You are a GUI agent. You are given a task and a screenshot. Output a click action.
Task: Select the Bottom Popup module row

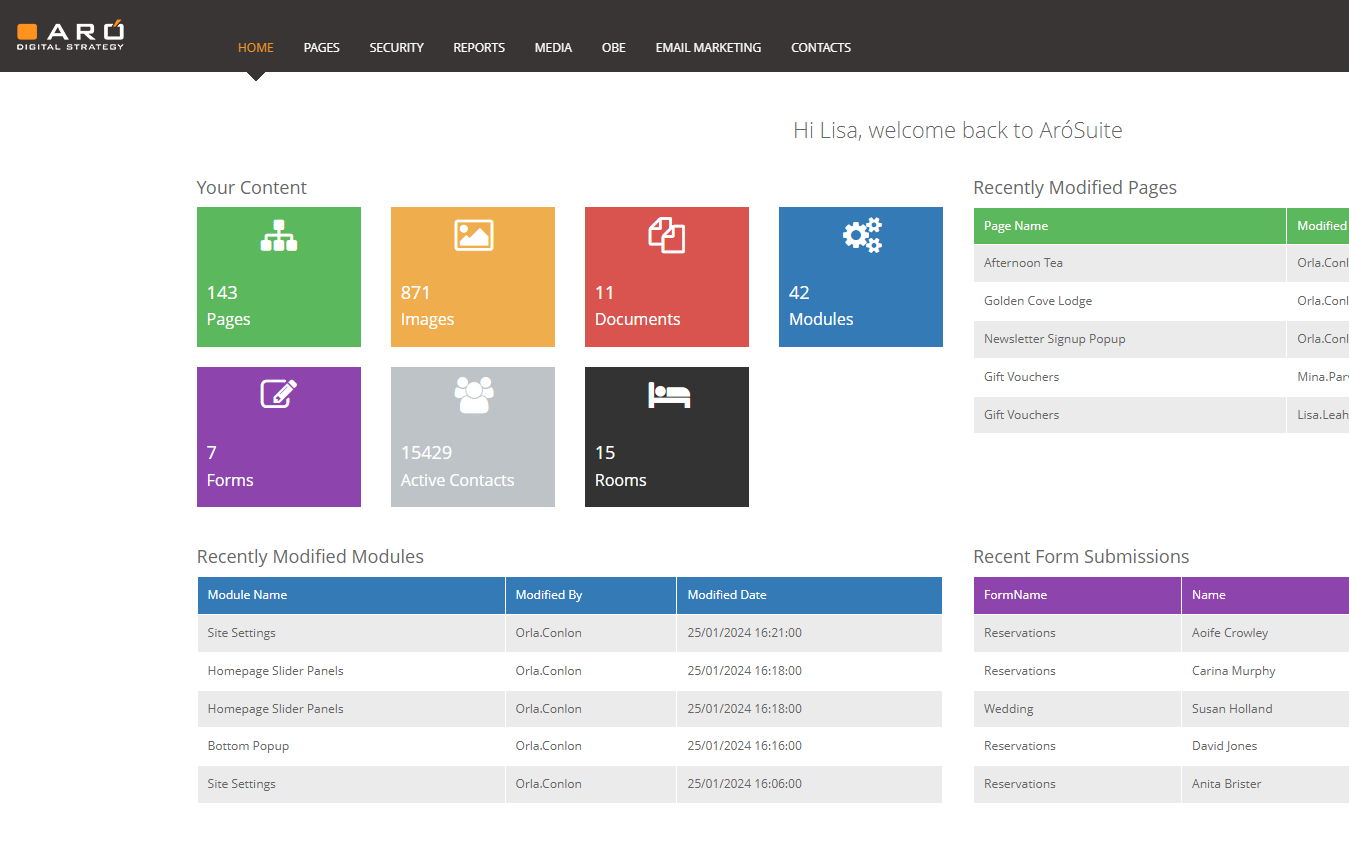pos(248,746)
